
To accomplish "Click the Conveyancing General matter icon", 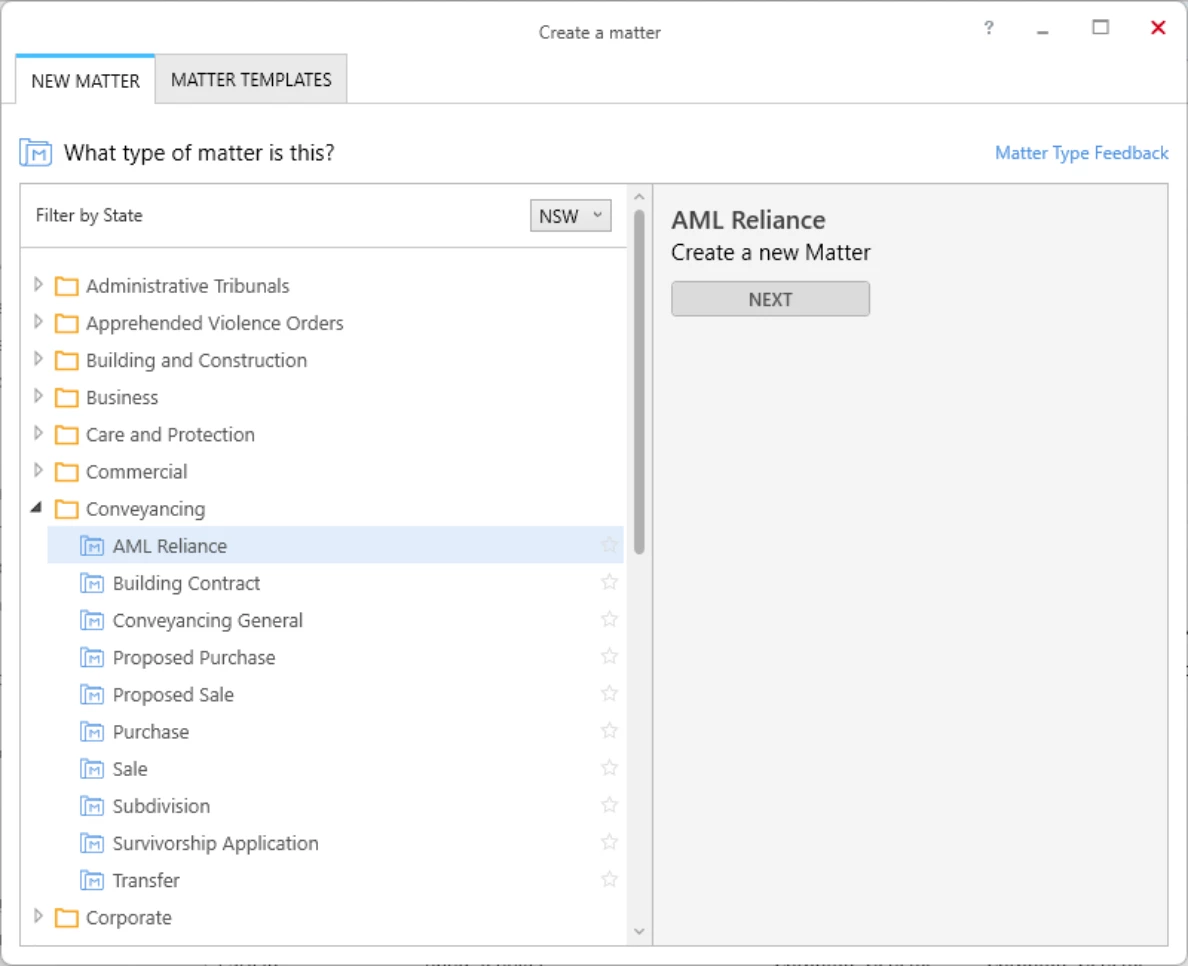I will (92, 620).
